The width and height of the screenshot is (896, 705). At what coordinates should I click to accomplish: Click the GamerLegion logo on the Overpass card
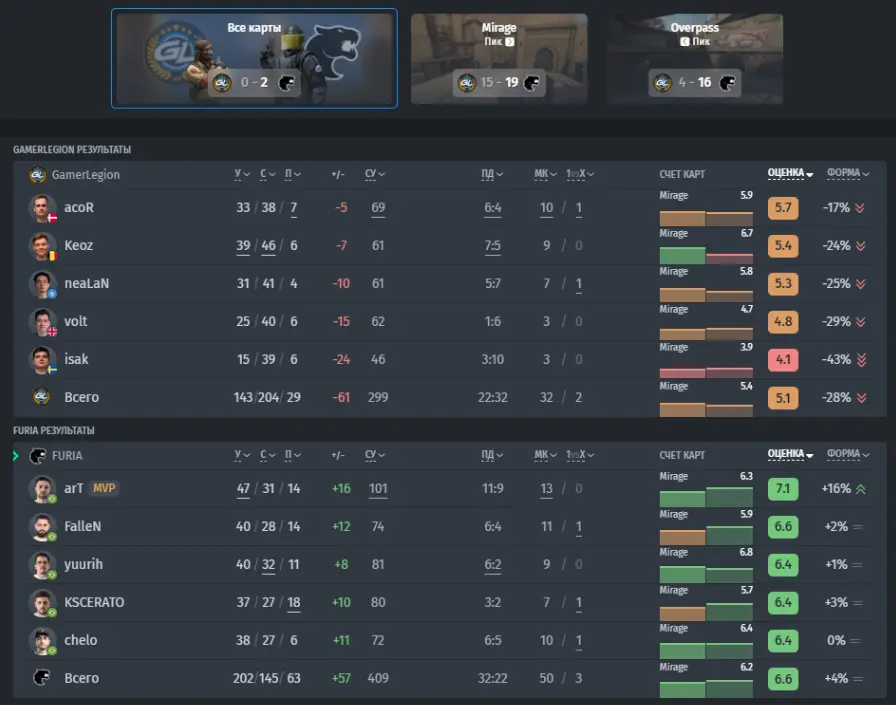click(663, 83)
